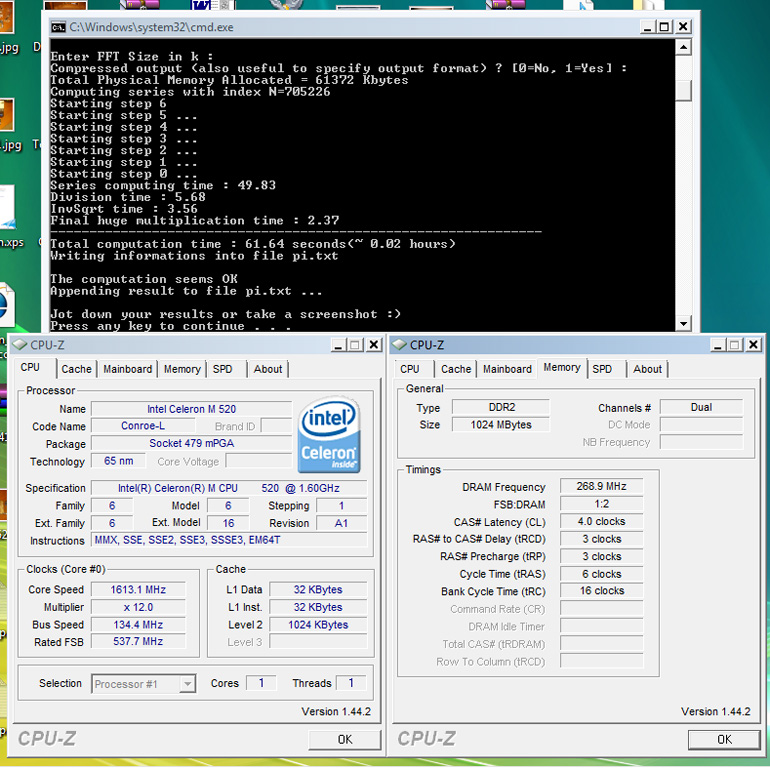This screenshot has width=770, height=768.
Task: Click the Core Speed value 1613.1 MHz
Action: click(x=138, y=590)
